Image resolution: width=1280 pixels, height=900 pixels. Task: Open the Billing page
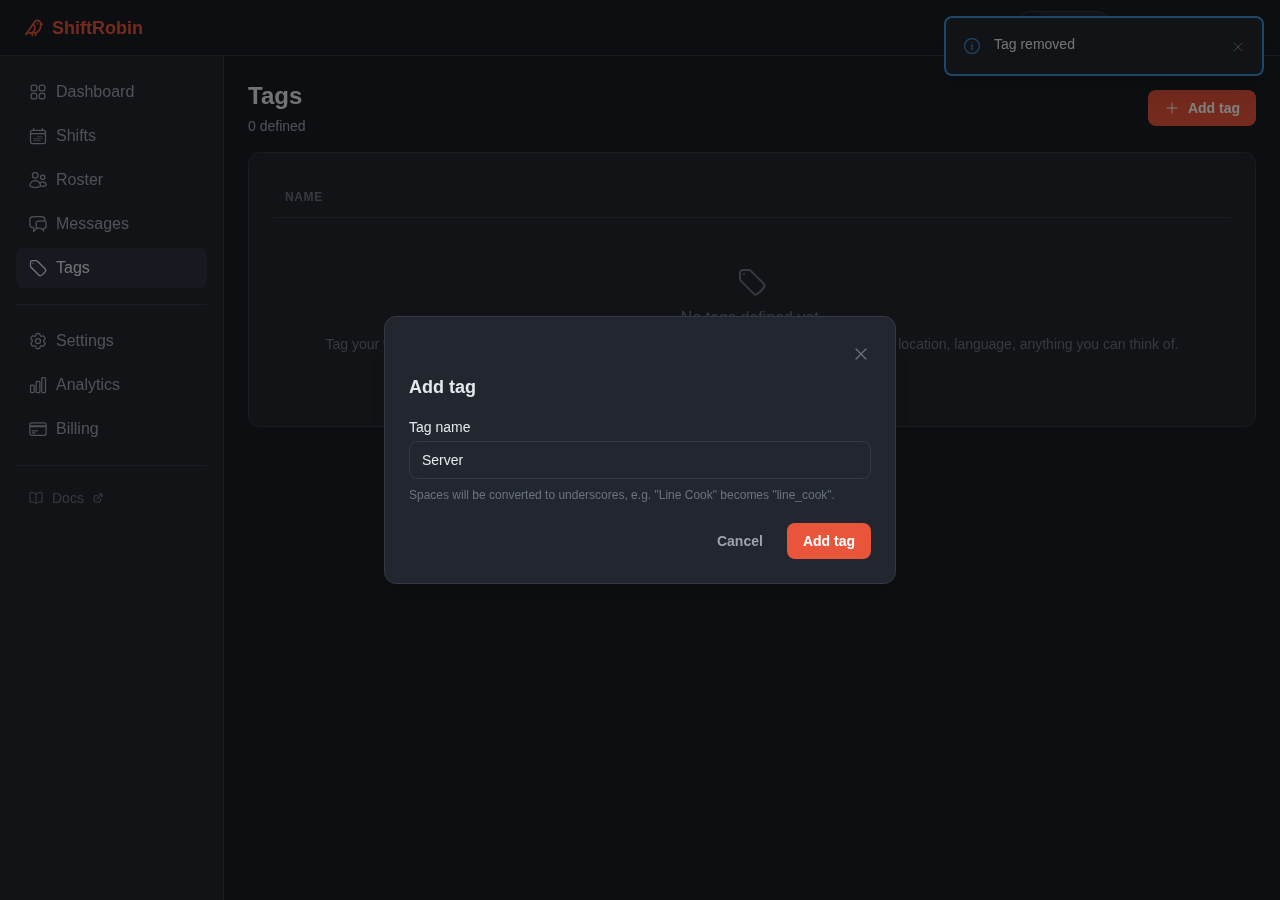[x=111, y=429]
